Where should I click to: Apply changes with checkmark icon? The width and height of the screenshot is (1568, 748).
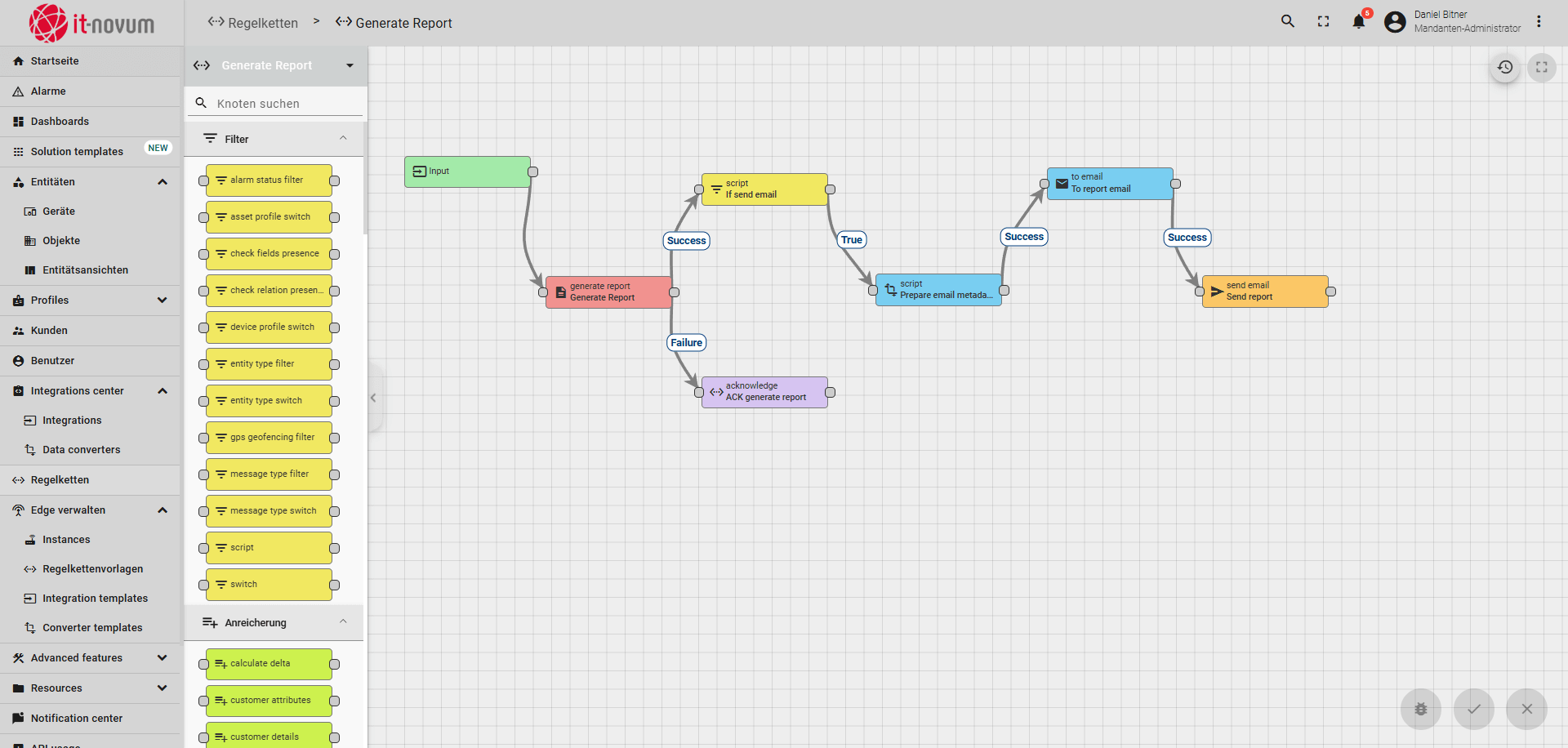(x=1473, y=709)
